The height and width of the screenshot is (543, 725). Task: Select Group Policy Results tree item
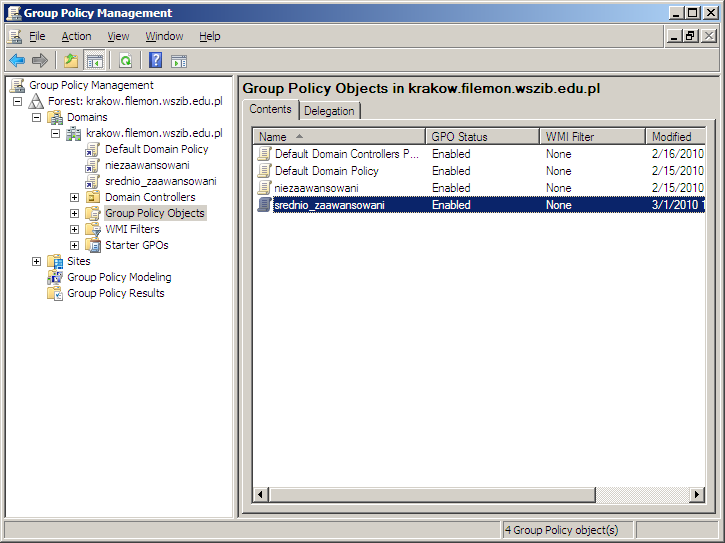click(x=116, y=293)
